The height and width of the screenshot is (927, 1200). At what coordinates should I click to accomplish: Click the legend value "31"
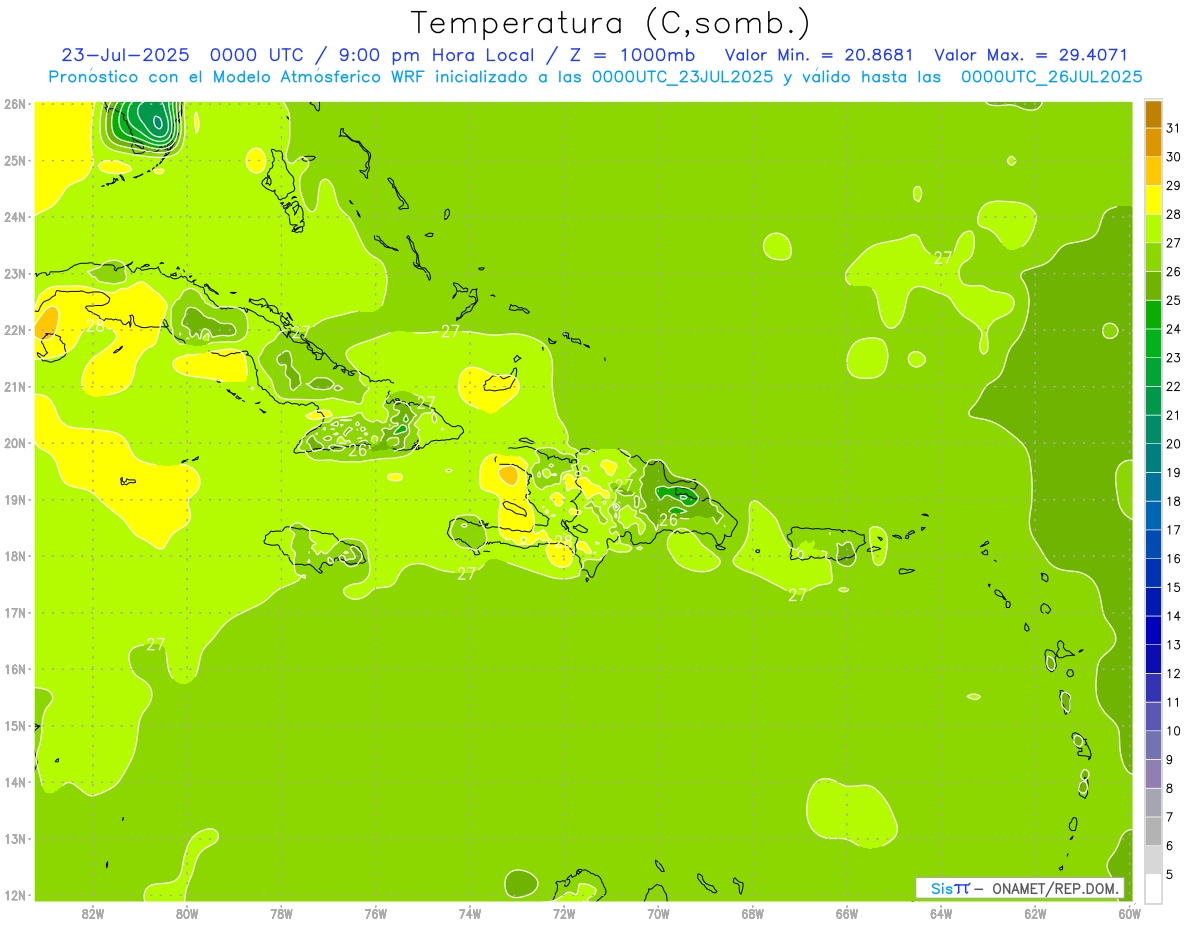1173,128
